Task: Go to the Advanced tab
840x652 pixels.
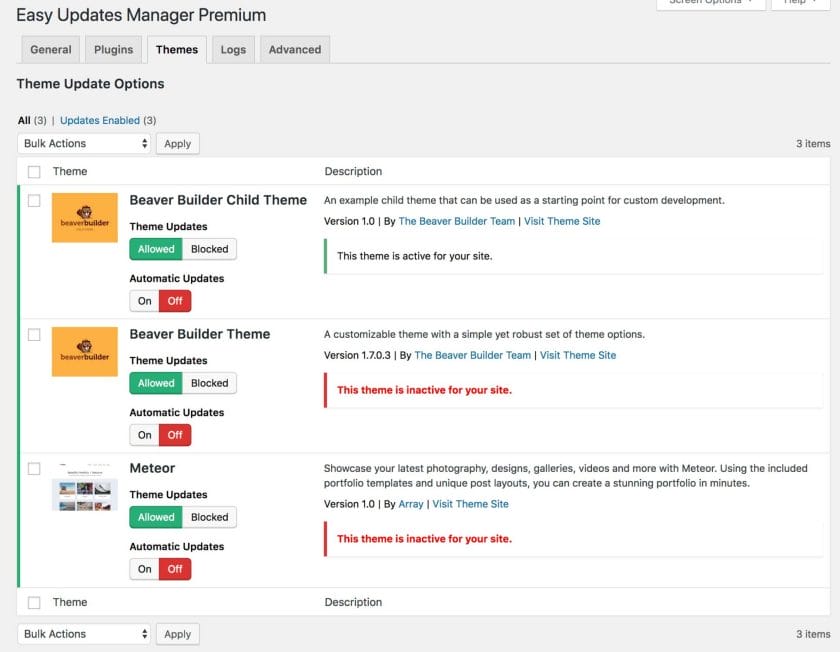Action: point(295,50)
